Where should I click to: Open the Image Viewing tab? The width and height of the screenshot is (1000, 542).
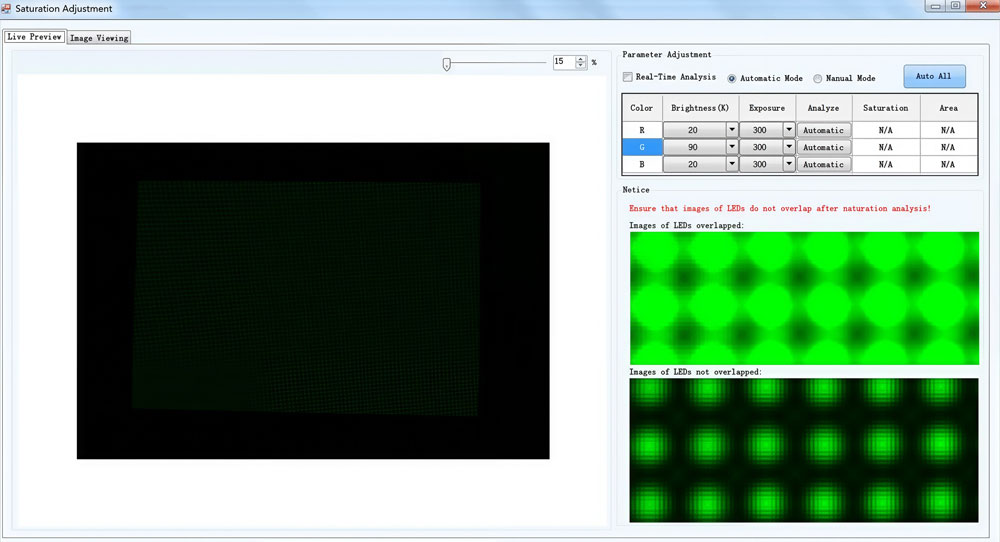(x=99, y=38)
